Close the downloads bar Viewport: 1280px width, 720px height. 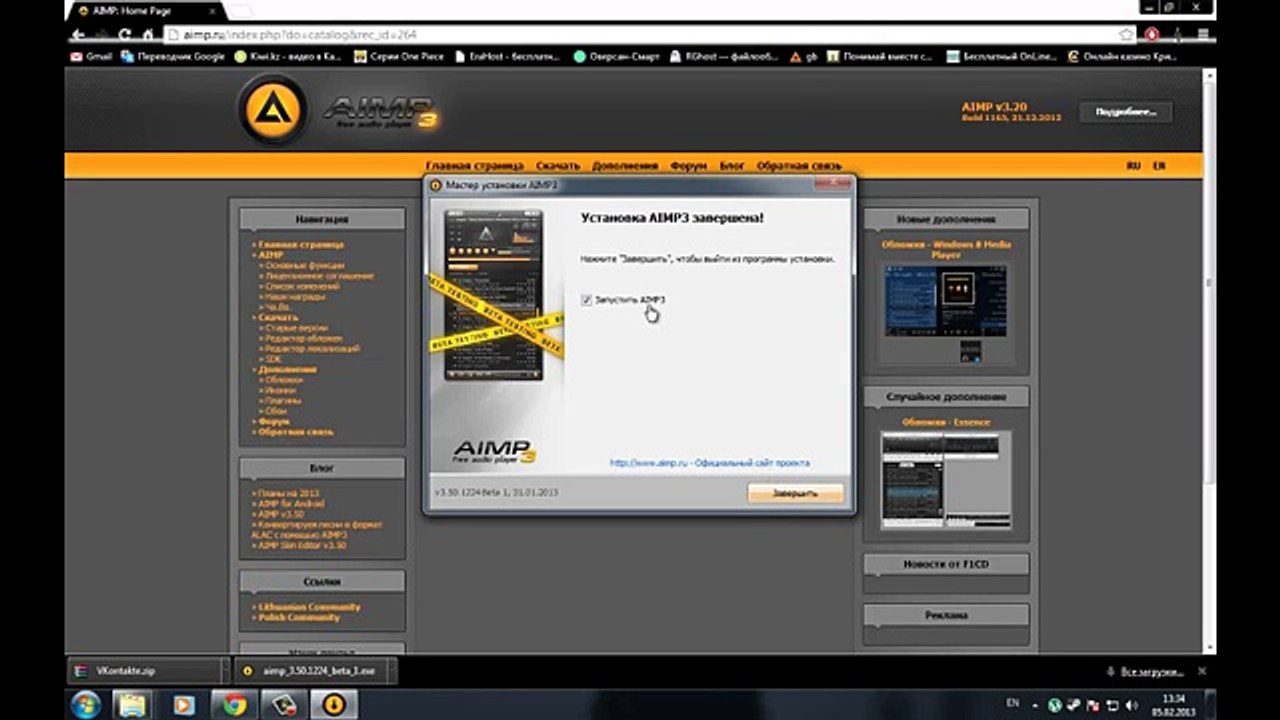click(x=1202, y=672)
